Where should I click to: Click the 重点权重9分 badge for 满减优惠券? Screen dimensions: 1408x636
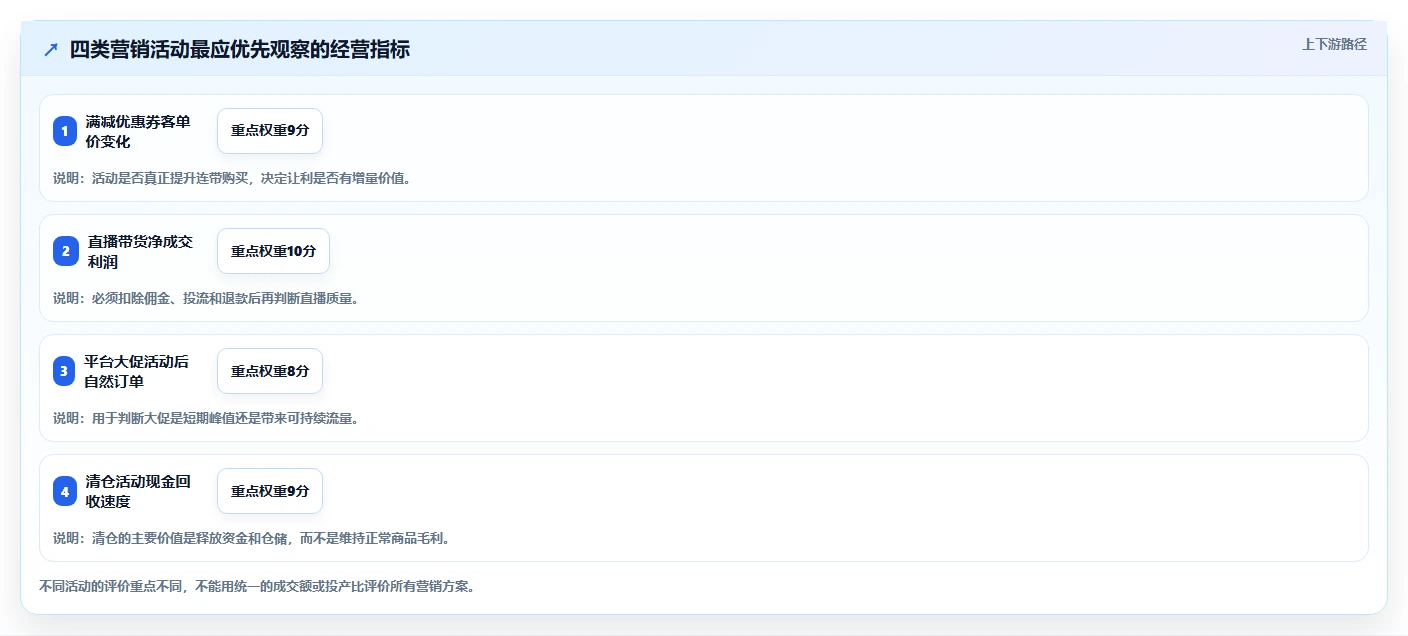(270, 131)
